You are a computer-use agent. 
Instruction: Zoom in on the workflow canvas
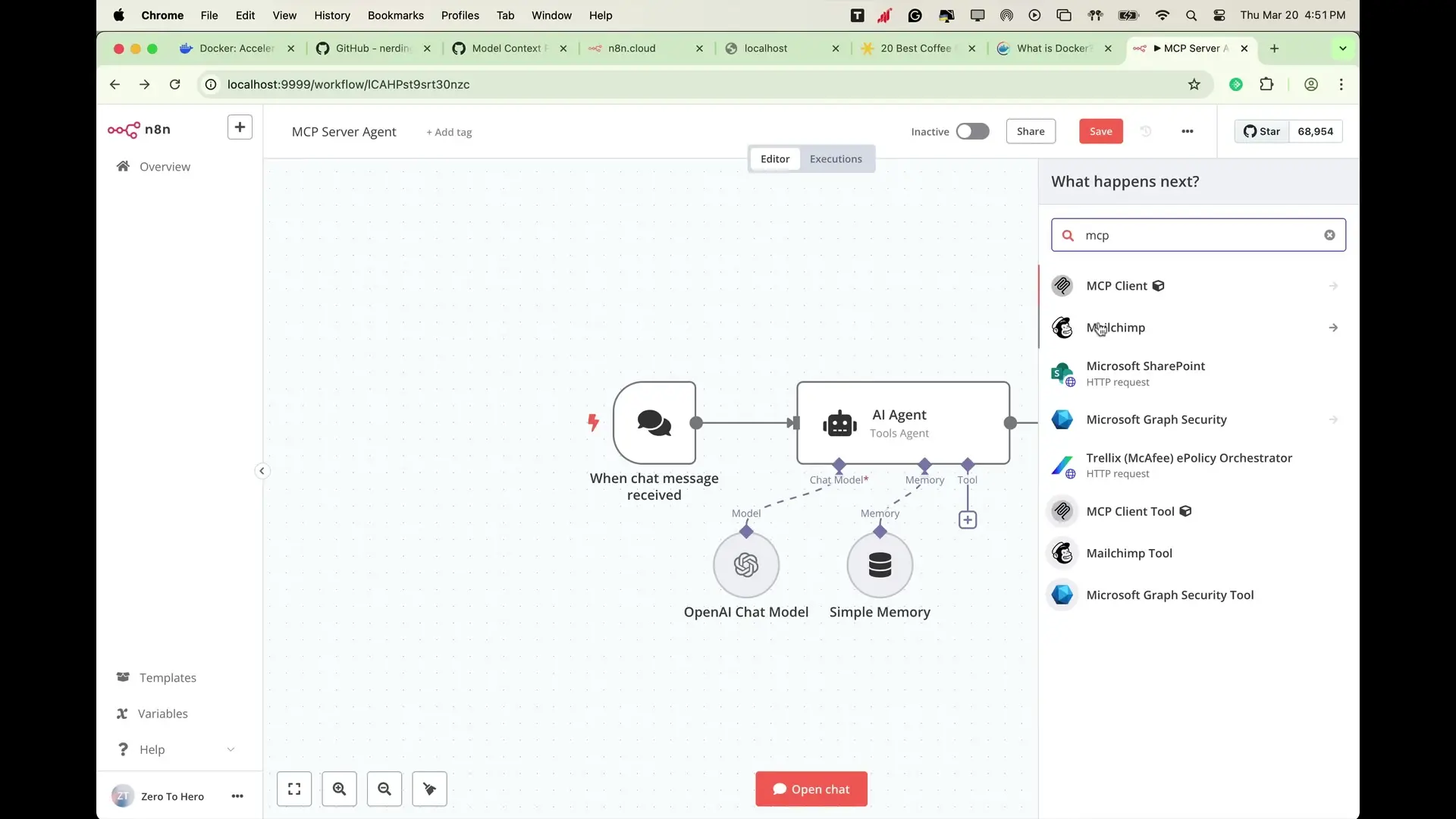pos(340,789)
